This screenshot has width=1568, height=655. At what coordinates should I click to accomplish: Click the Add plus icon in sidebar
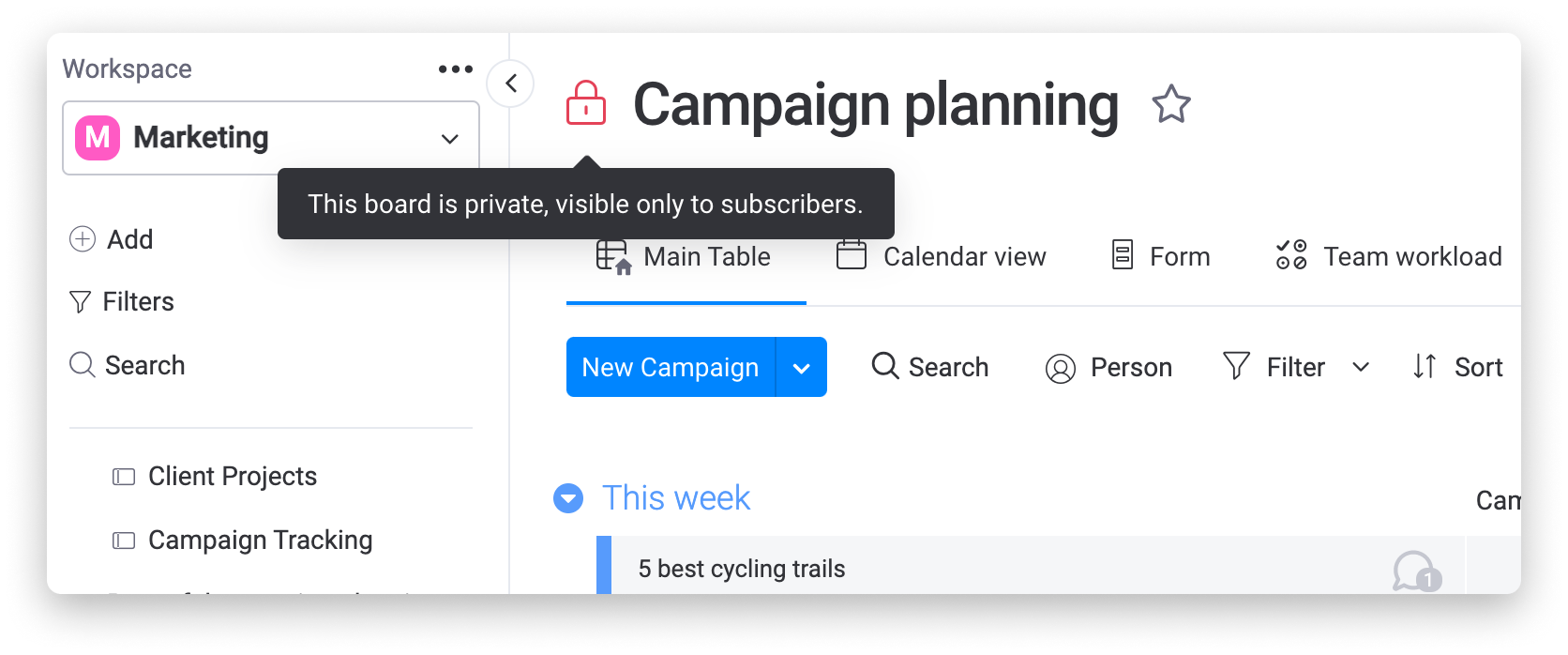click(83, 239)
